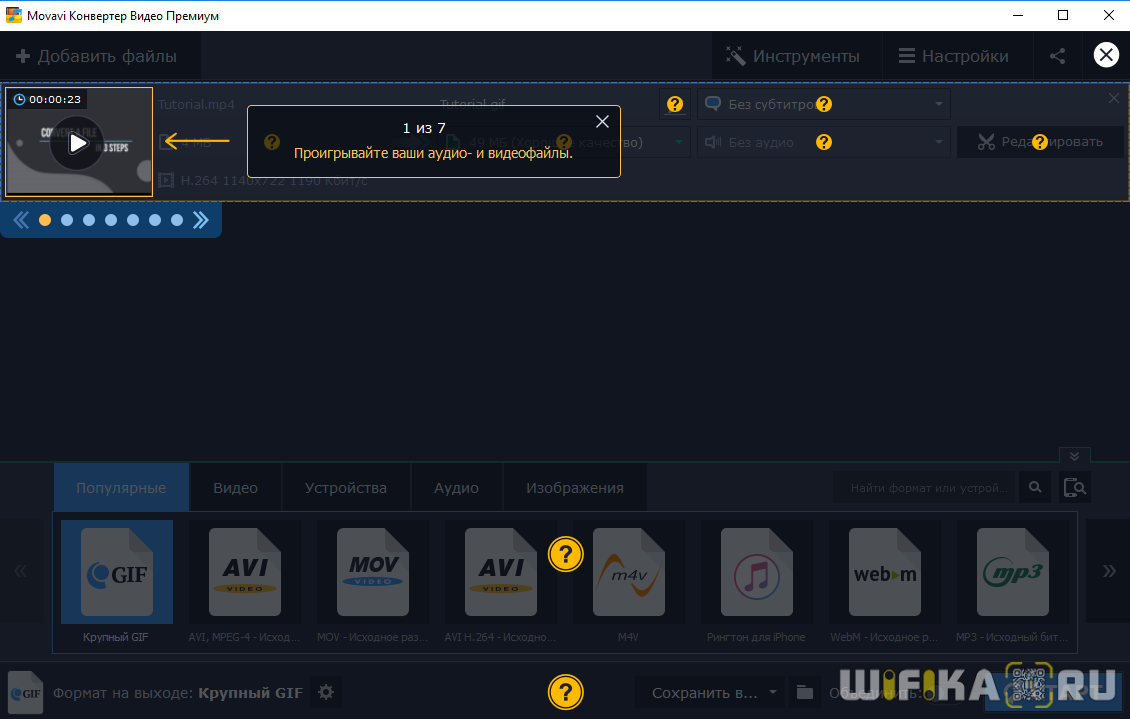
Task: Close the tutorial overlay with round X
Action: point(1106,55)
